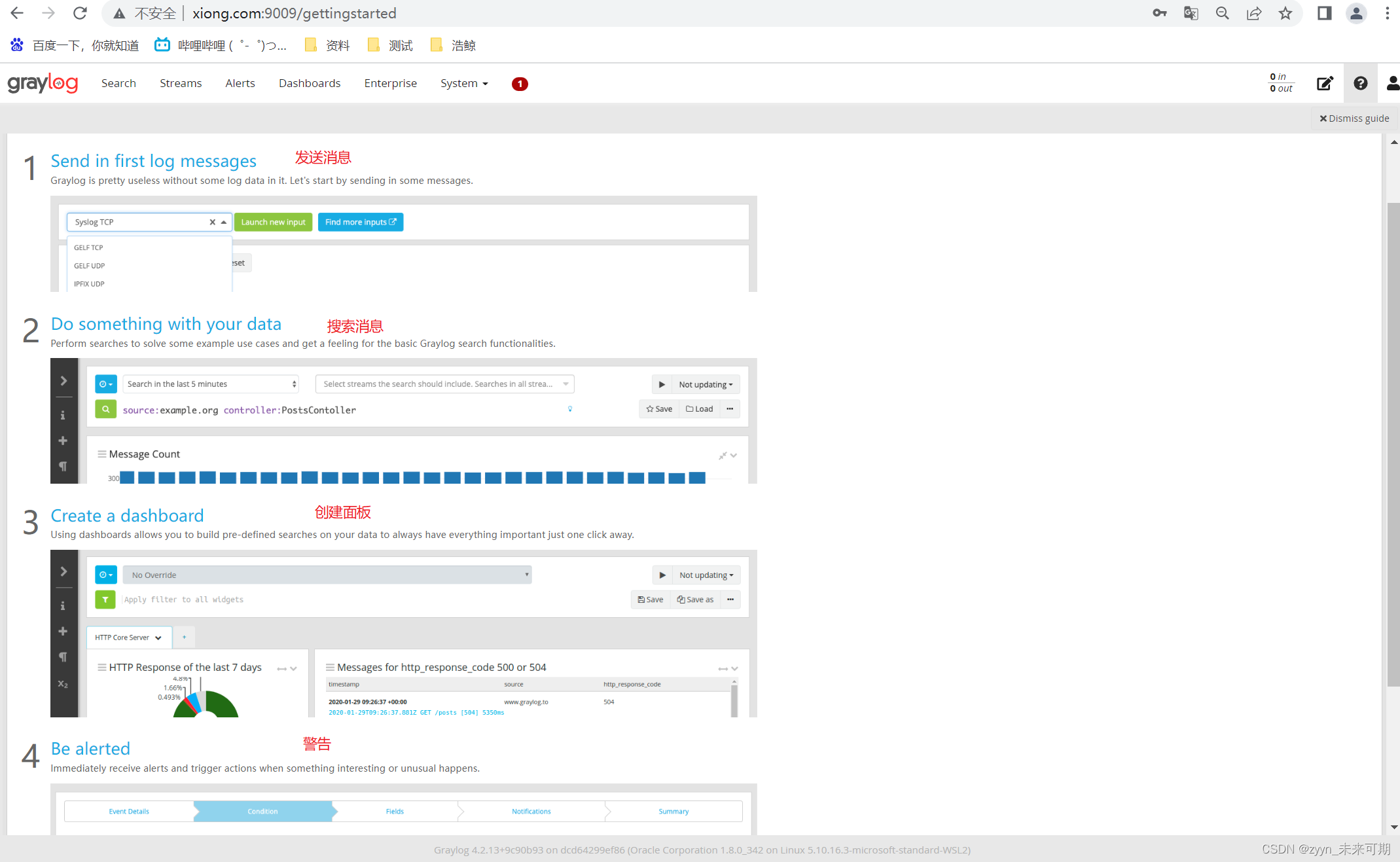Click the sidebar plus icon in step 2 image
This screenshot has height=862, width=1400.
tap(63, 440)
